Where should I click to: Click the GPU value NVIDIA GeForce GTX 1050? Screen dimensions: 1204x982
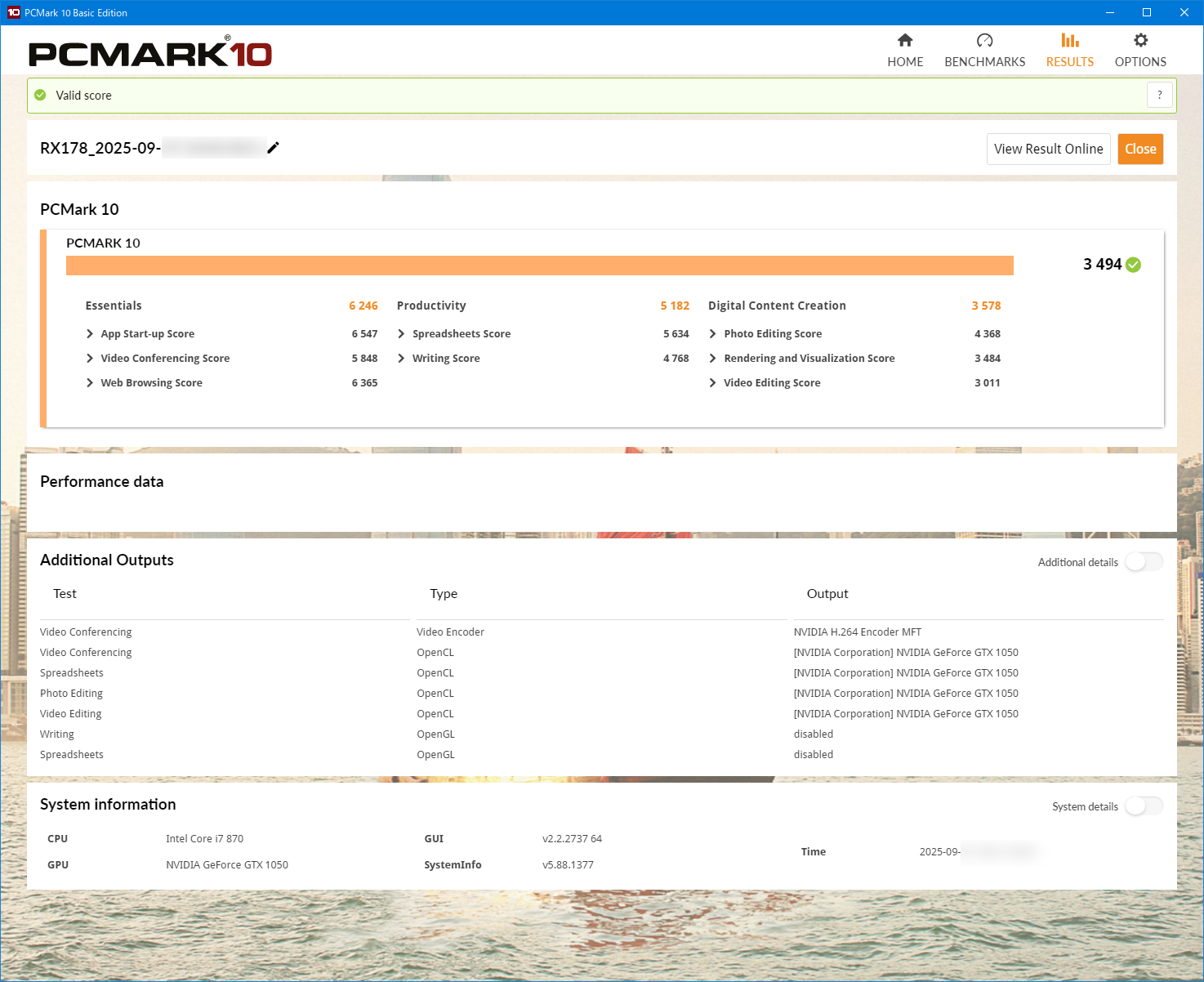(227, 865)
